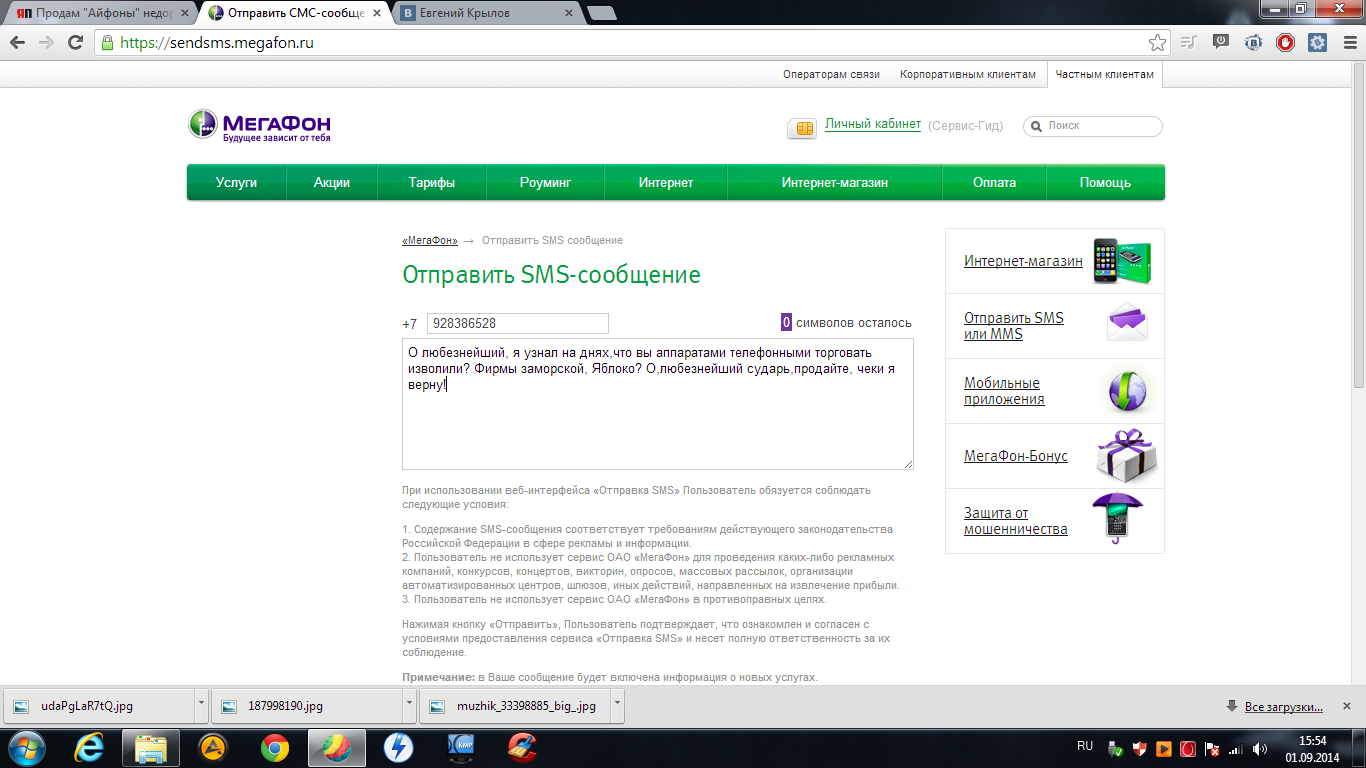Viewport: 1366px width, 768px height.
Task: Select the Операторам связи tab
Action: coord(831,75)
